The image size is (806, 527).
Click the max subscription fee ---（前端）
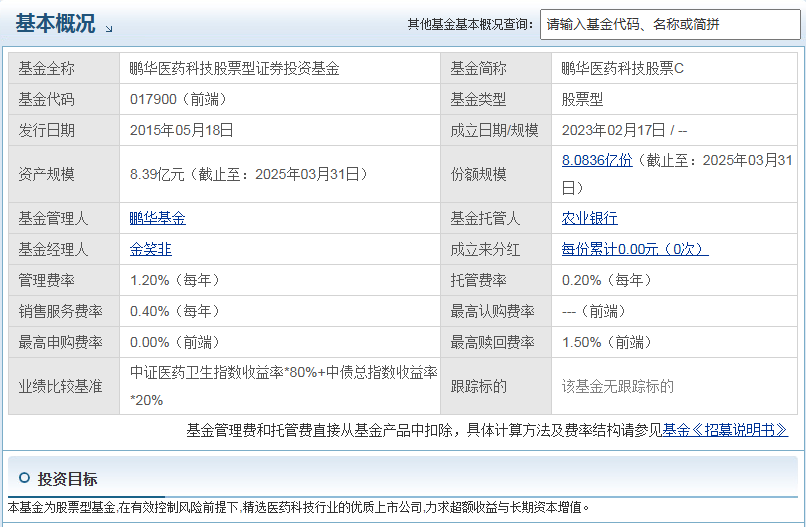click(x=594, y=311)
